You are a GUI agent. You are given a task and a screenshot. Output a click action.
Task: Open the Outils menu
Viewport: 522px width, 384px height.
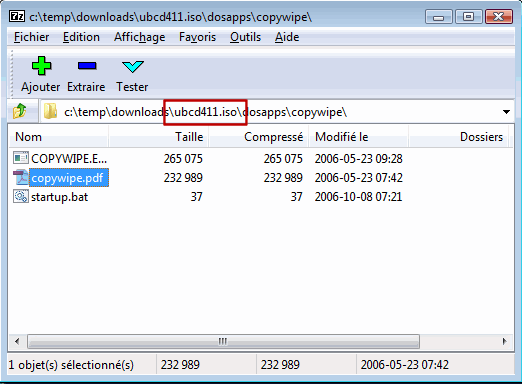click(x=245, y=37)
